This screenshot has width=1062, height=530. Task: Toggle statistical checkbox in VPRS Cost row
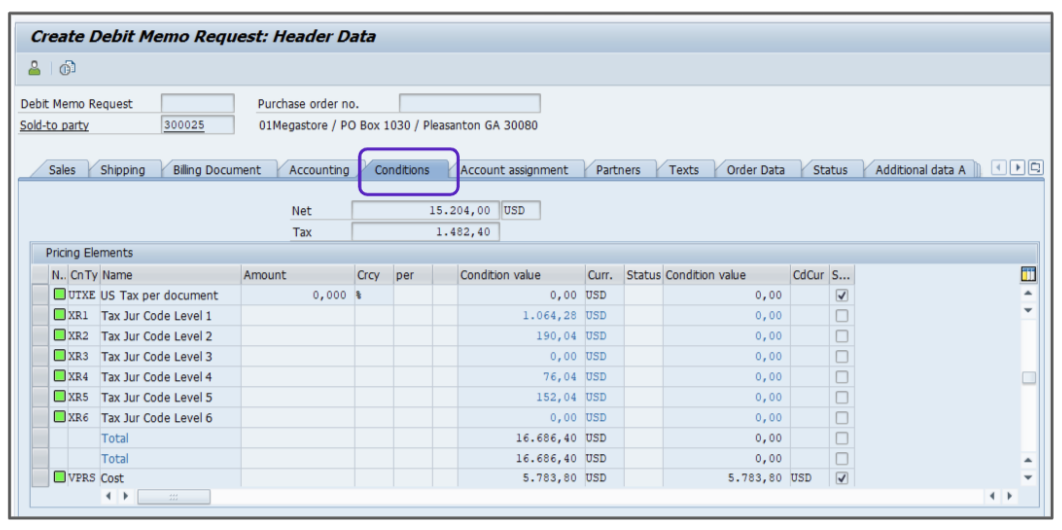coord(841,478)
